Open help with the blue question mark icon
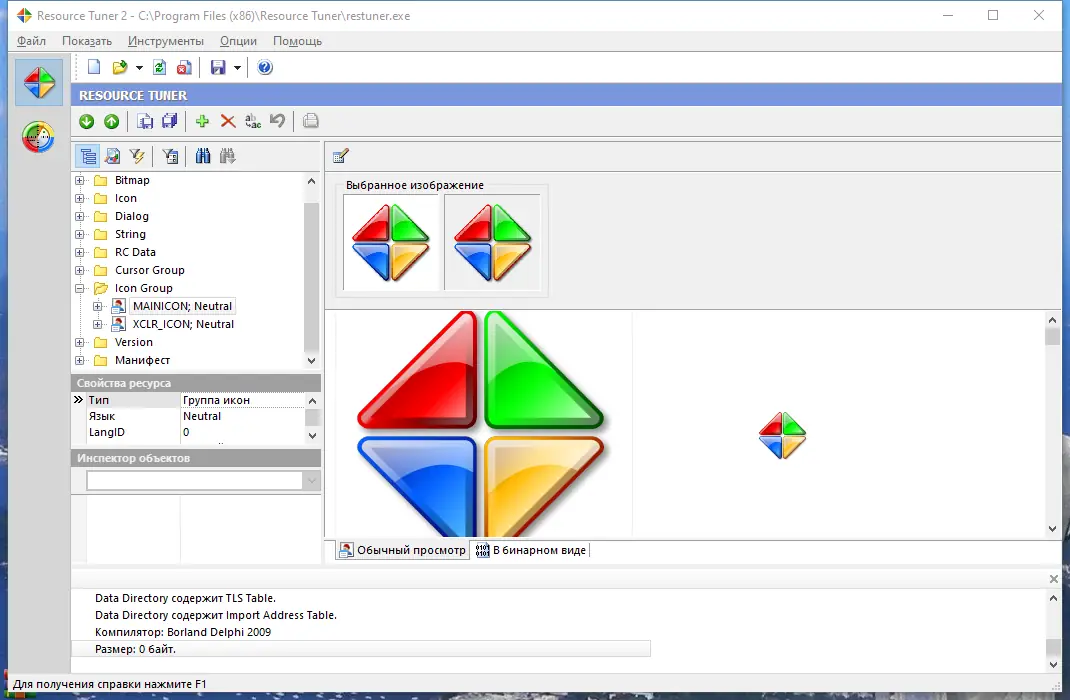 265,67
